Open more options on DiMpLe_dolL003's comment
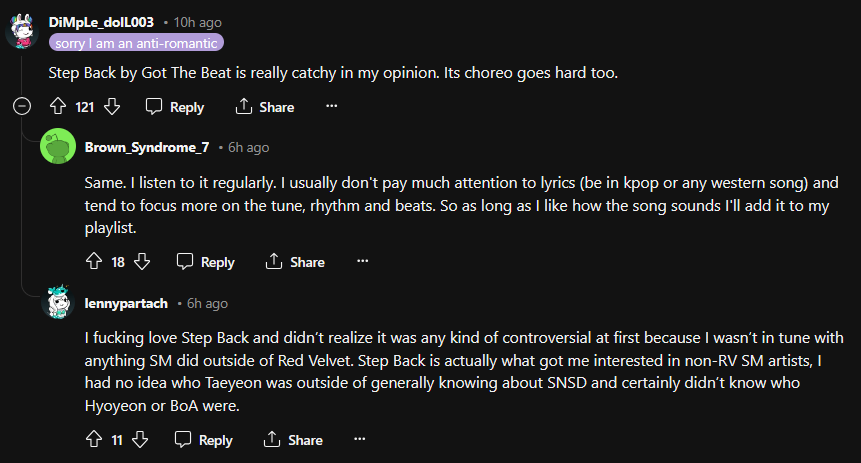The image size is (861, 463). 332,107
